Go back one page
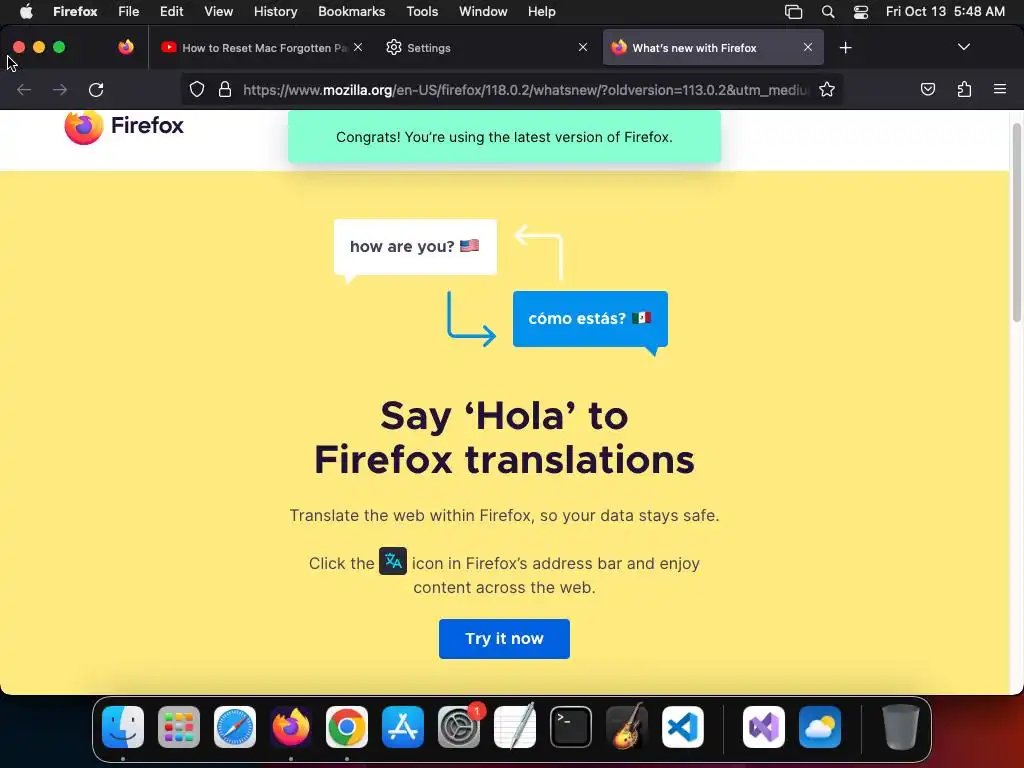1024x768 pixels. [24, 89]
